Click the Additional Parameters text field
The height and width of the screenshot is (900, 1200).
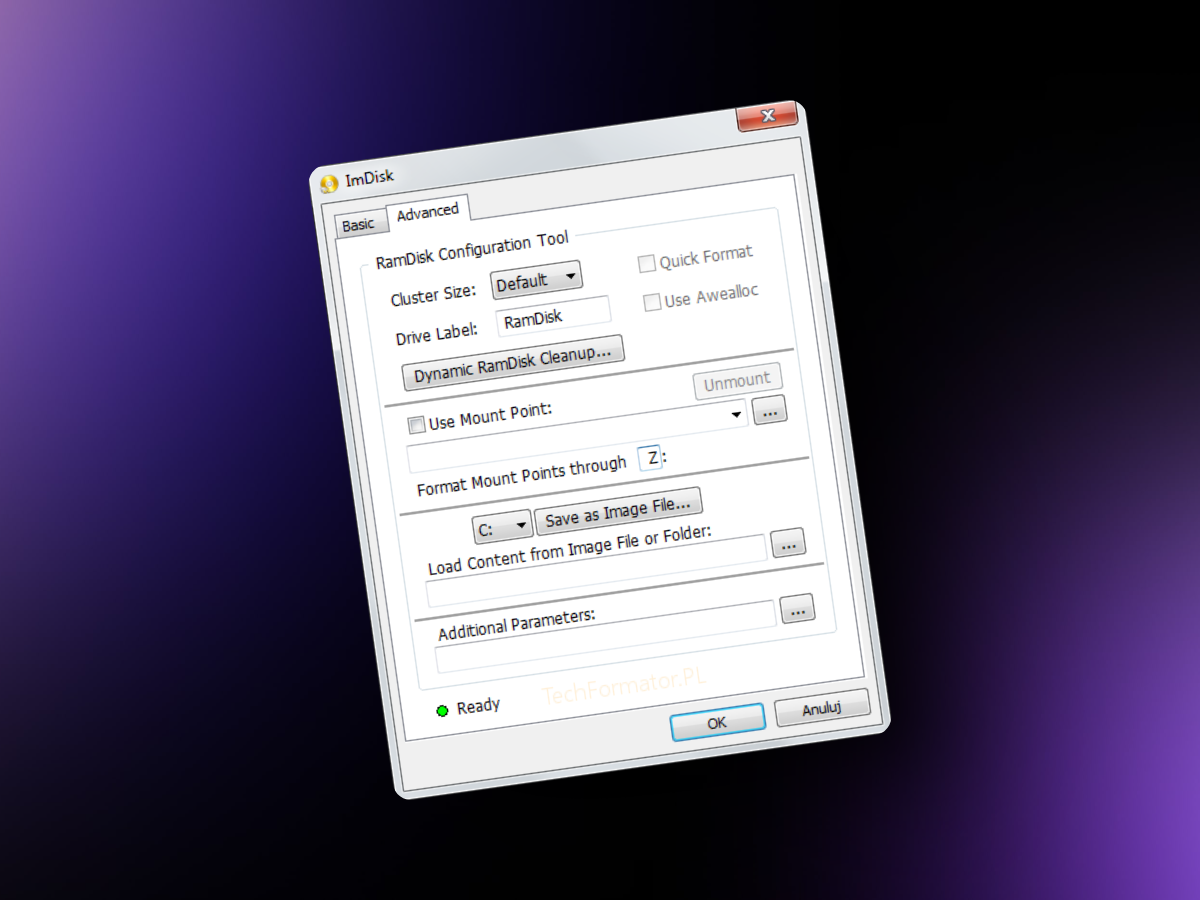coord(606,638)
